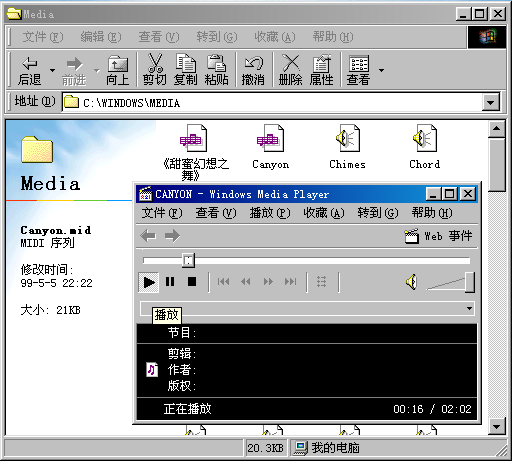This screenshot has height=461, width=512.
Task: Expand the Media Player clip dropdown
Action: click(x=469, y=308)
